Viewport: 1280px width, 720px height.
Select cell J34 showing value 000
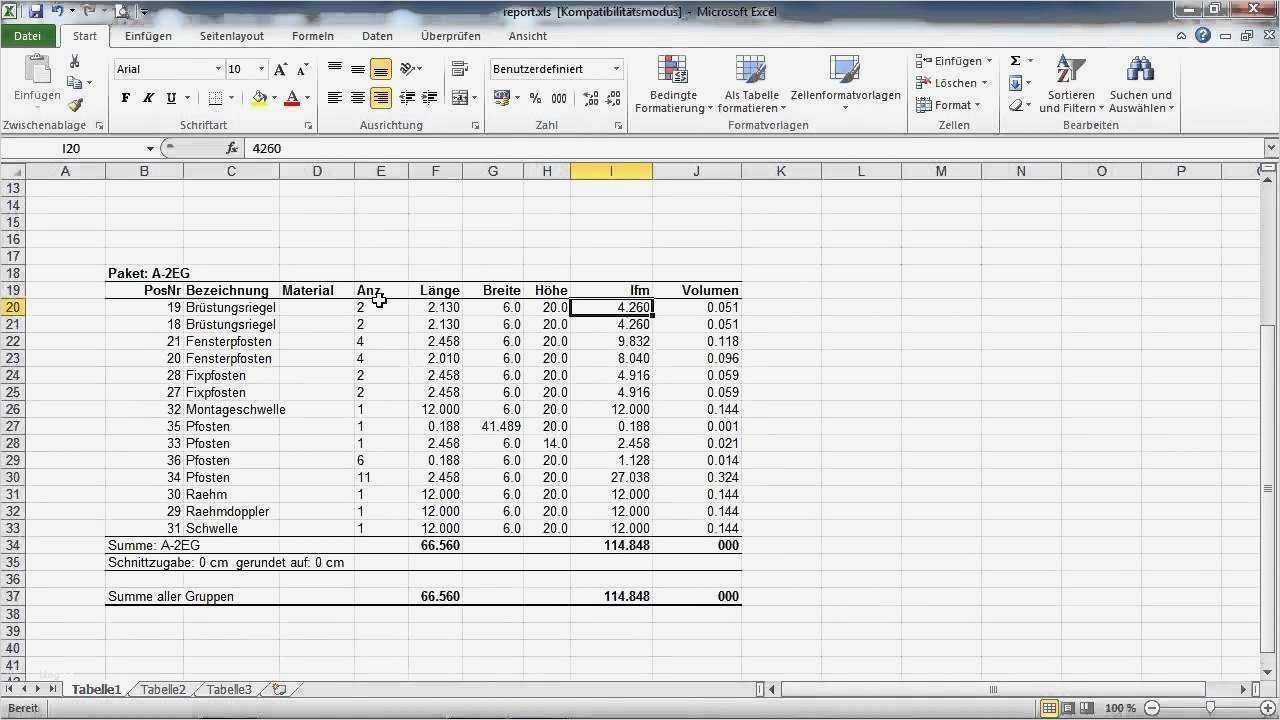696,545
